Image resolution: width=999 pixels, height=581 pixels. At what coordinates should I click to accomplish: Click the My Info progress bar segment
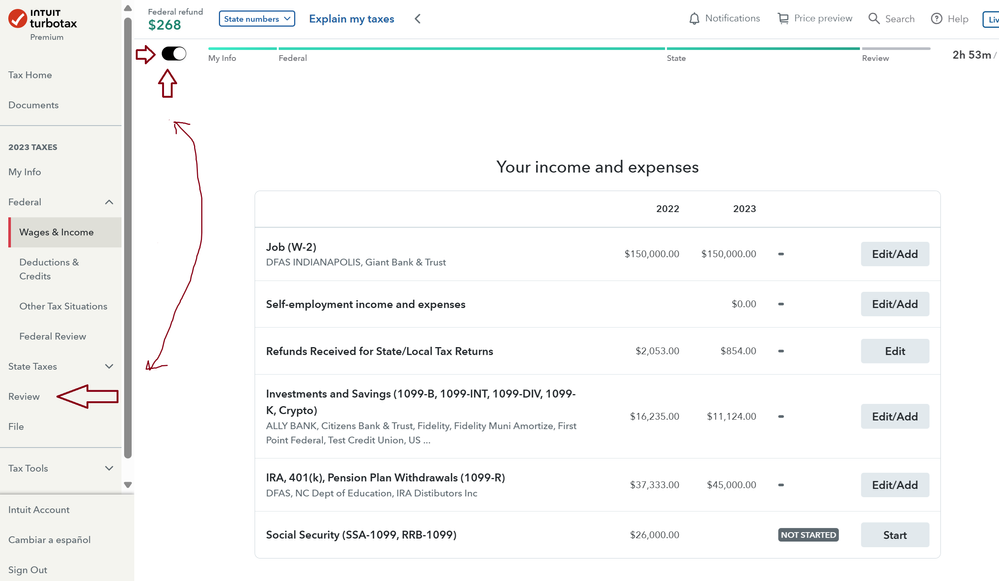[x=242, y=48]
